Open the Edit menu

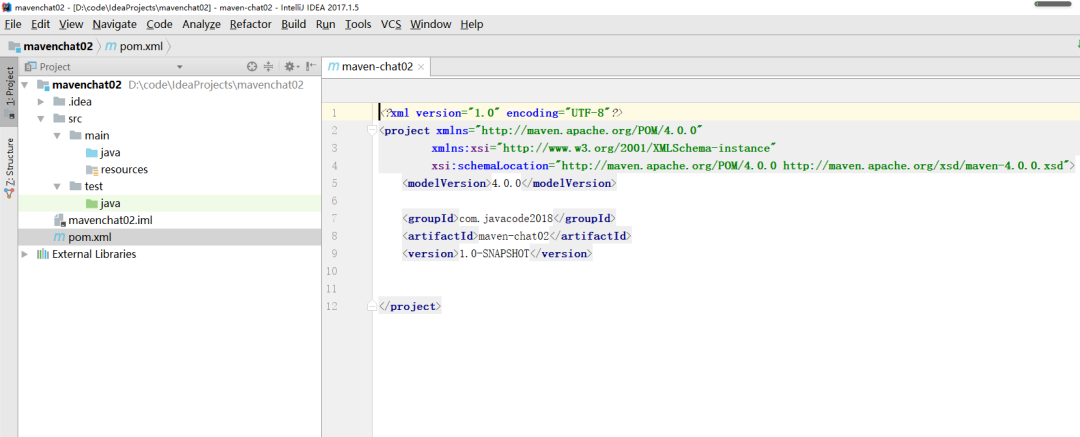pyautogui.click(x=41, y=24)
